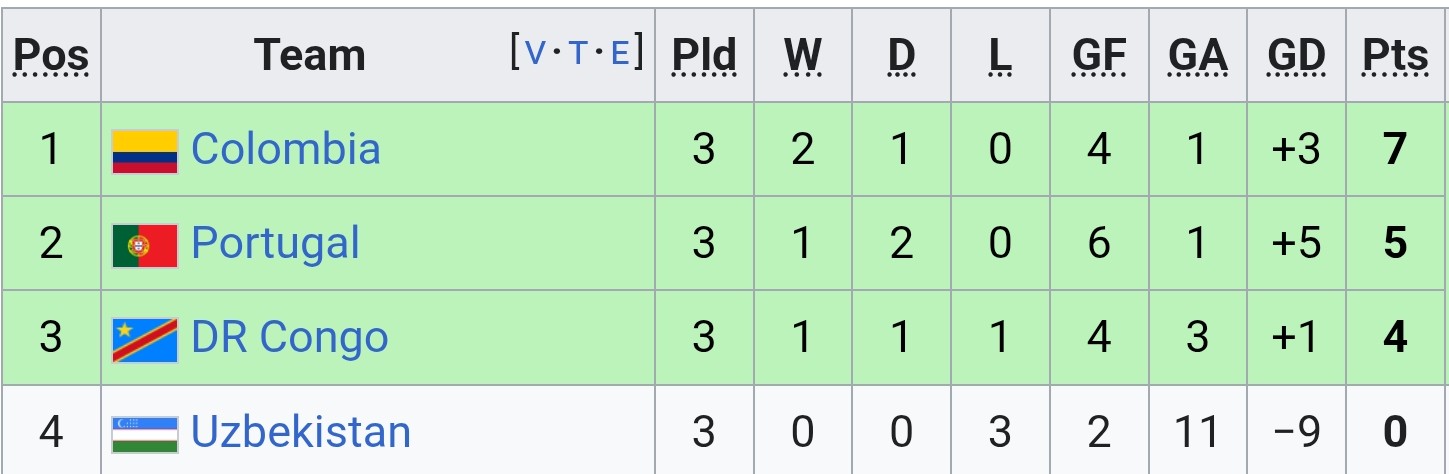
Task: Click the GA column header
Action: tap(1198, 56)
